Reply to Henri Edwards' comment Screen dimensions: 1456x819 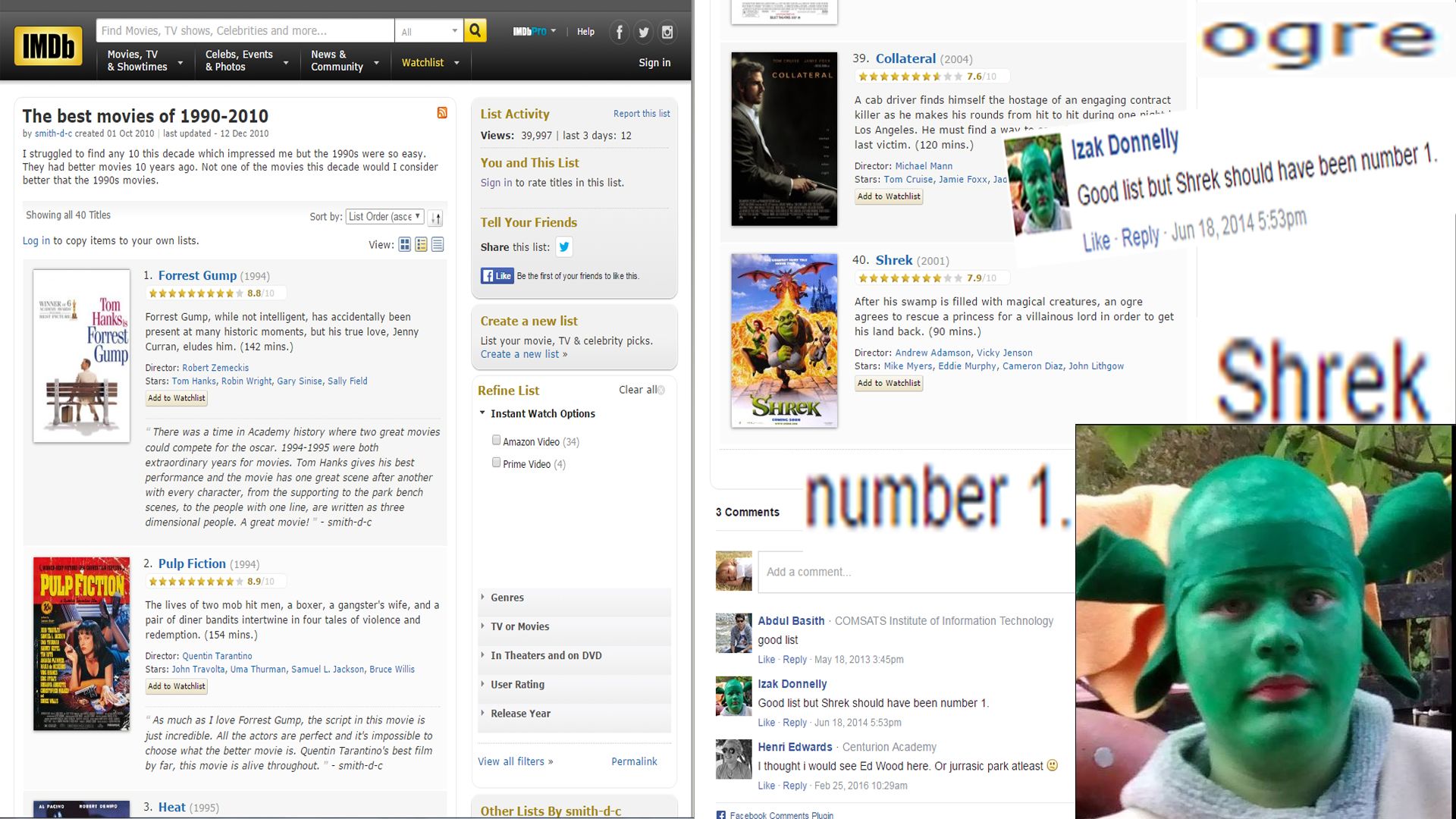795,786
